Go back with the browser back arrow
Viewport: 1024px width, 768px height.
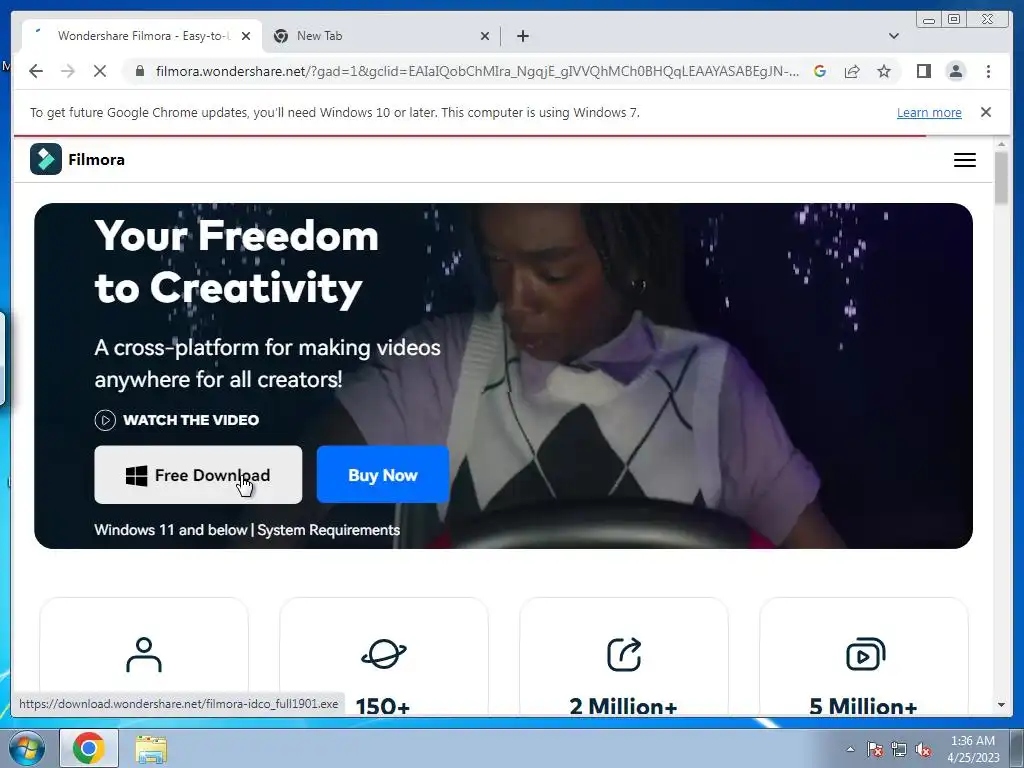coord(36,71)
